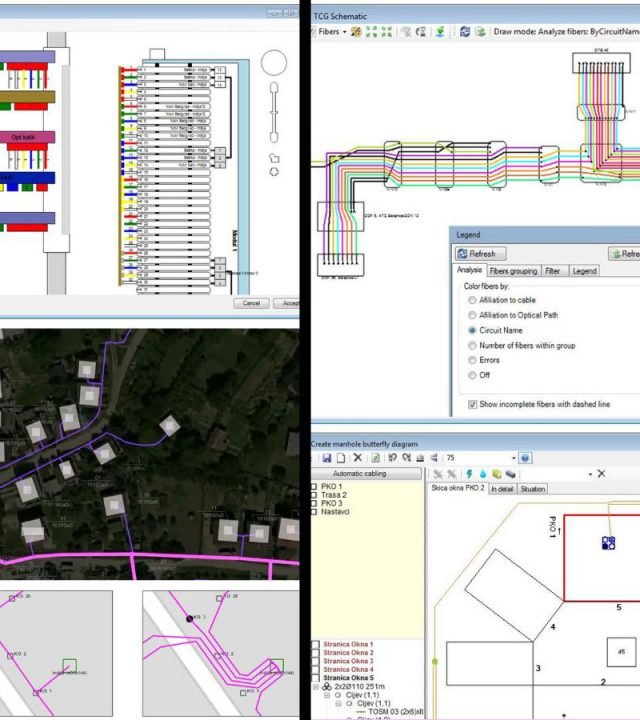Viewport: 640px width, 720px height.
Task: Click the black X delete toolbar icon
Action: tap(358, 458)
